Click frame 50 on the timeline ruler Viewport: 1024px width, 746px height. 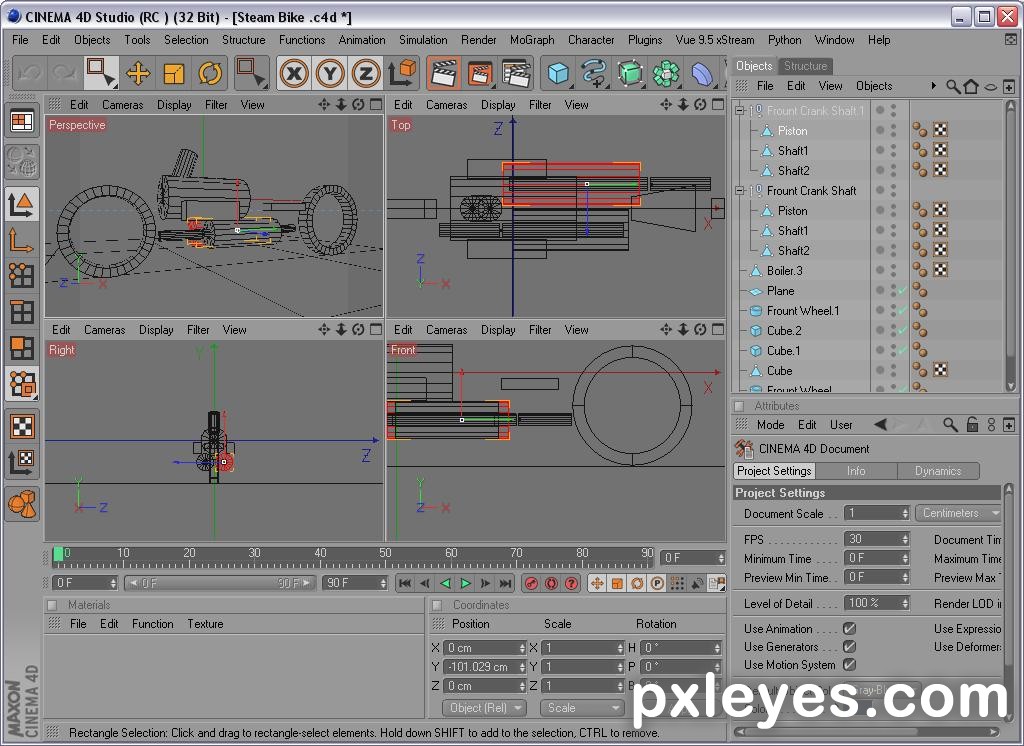tap(385, 554)
